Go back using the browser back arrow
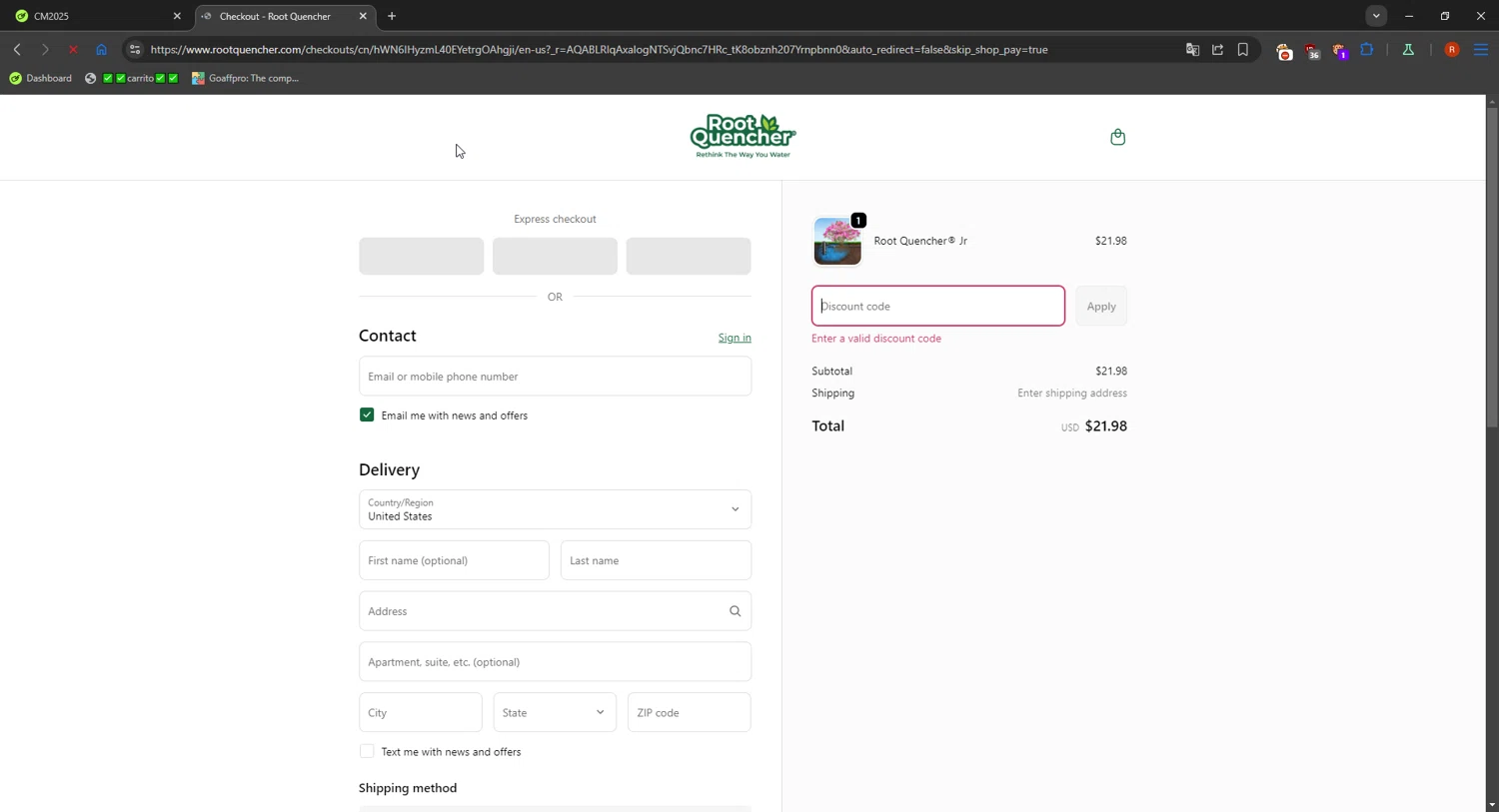 (17, 49)
